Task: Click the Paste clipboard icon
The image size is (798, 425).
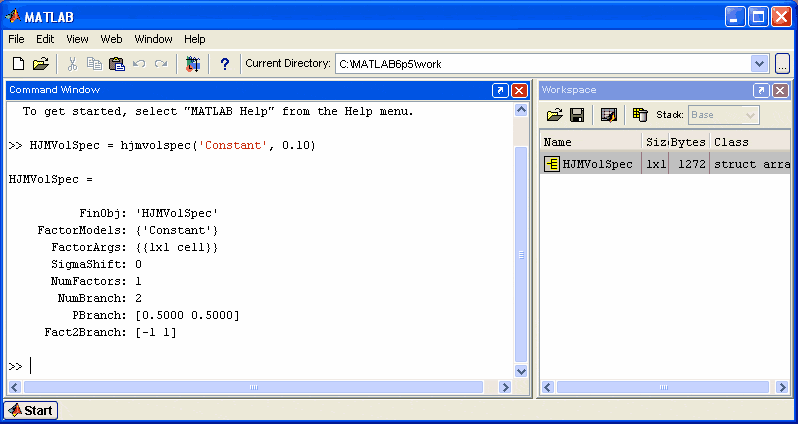Action: point(117,64)
